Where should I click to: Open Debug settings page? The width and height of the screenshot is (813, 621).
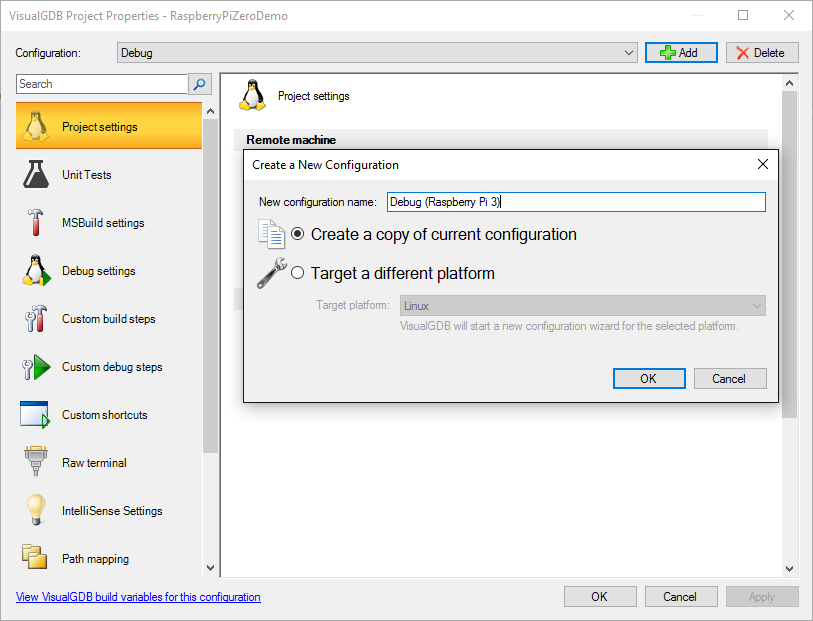tap(109, 271)
